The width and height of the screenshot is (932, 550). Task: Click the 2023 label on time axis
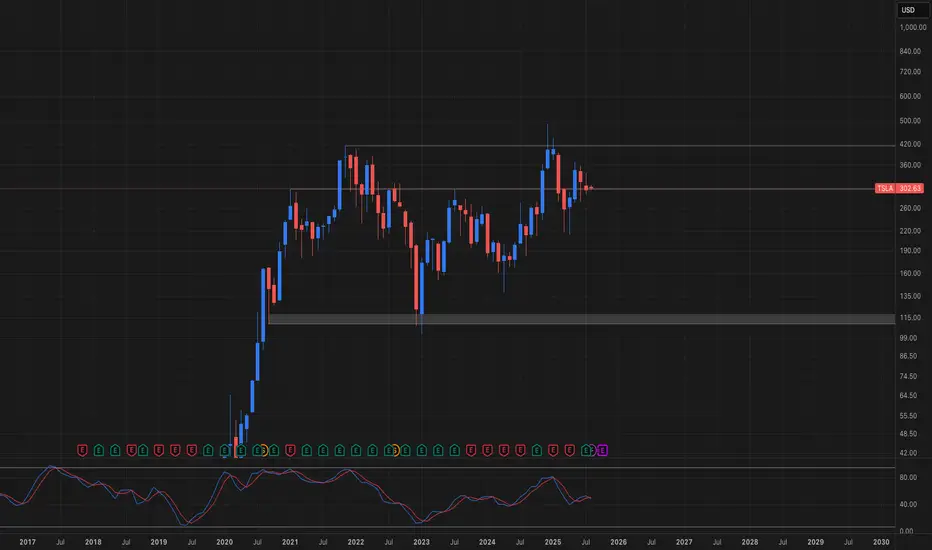click(x=421, y=542)
